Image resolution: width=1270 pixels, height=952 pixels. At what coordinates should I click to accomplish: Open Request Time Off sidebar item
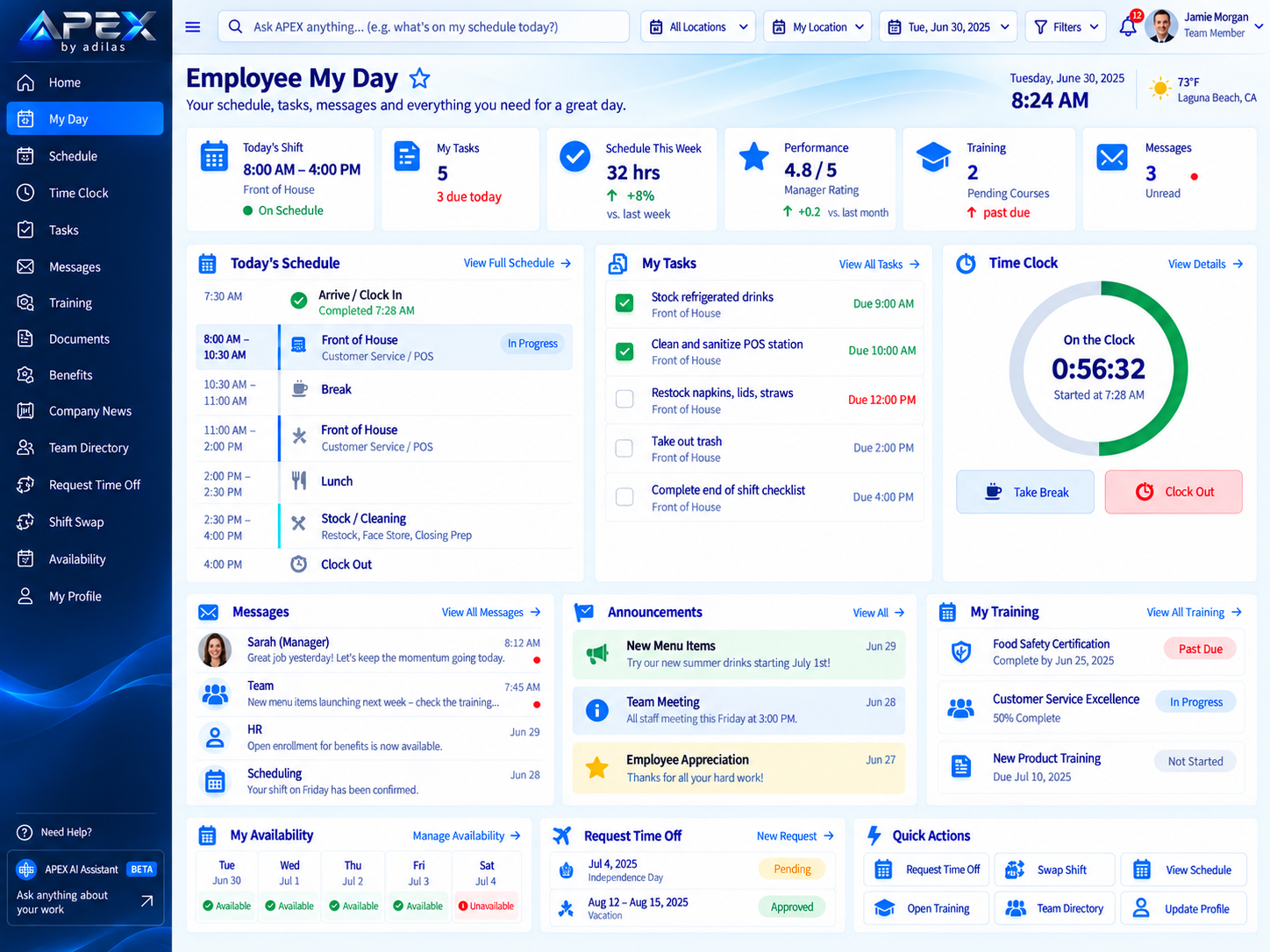pos(85,485)
